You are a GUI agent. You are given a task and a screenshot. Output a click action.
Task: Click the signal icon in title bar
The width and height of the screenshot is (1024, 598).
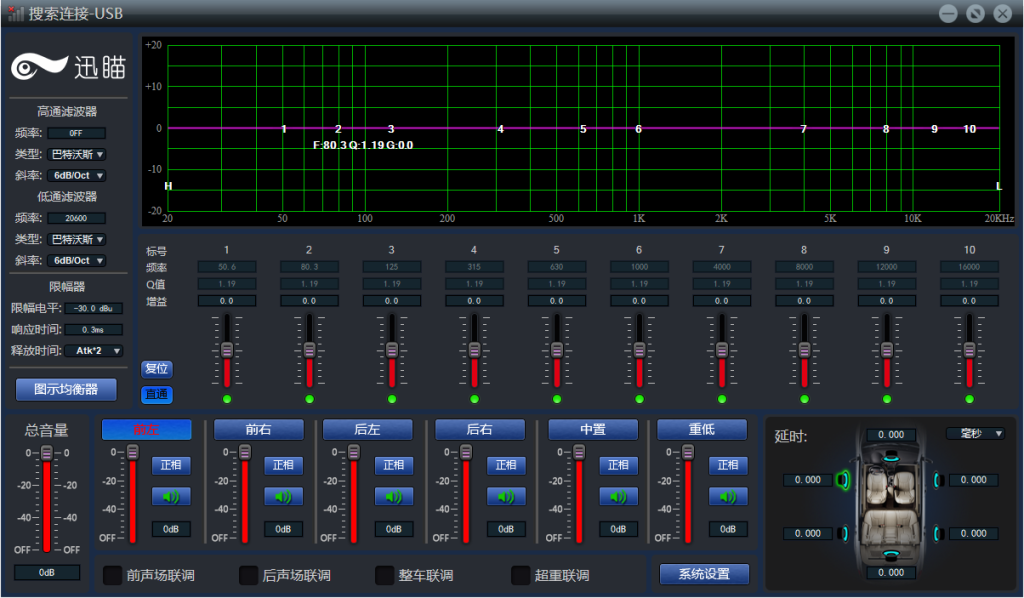(16, 13)
